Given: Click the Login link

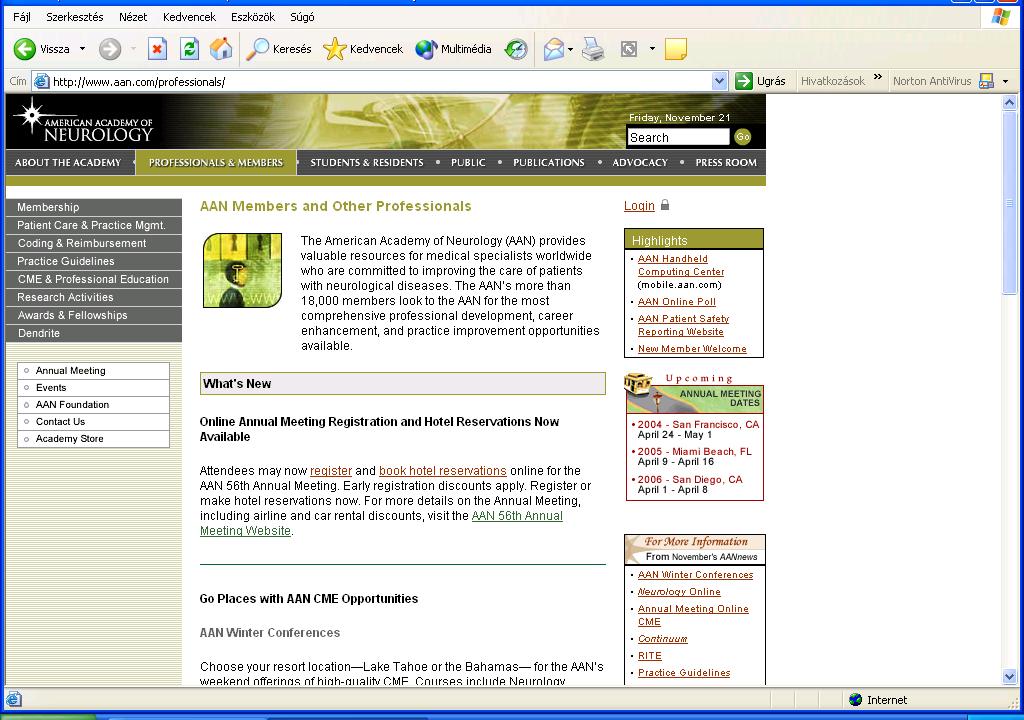Looking at the screenshot, I should pos(639,206).
